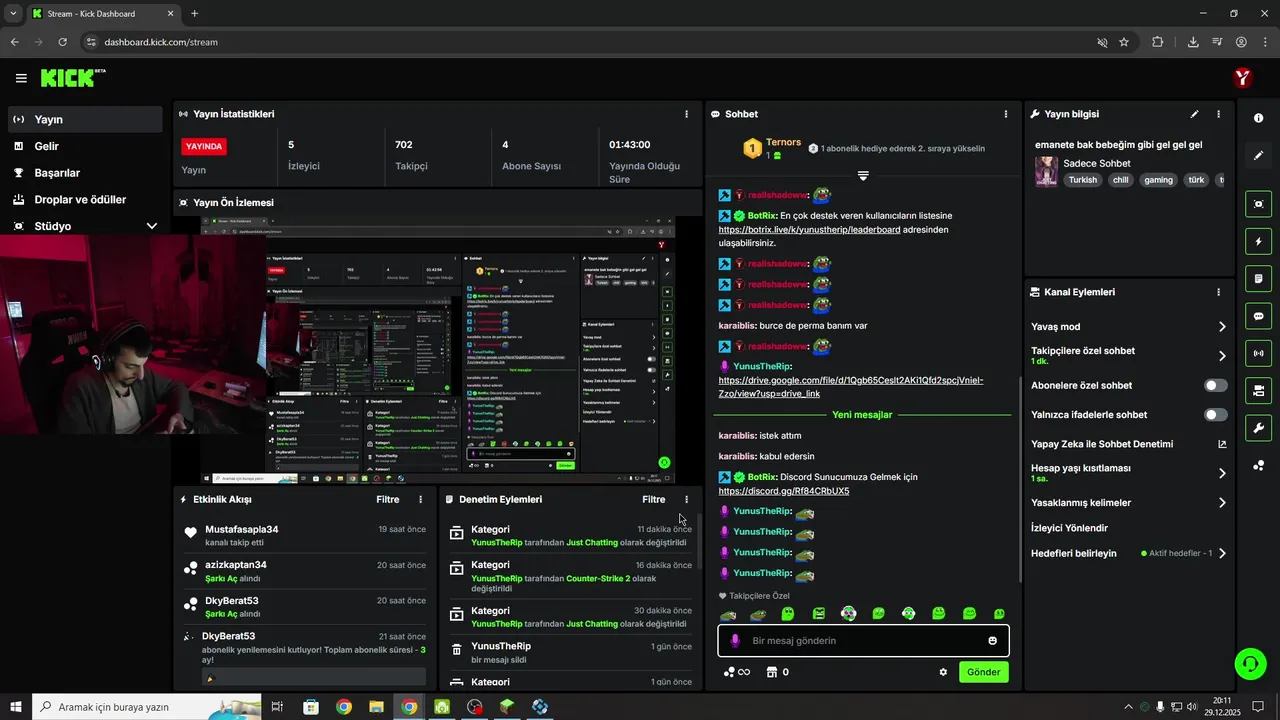Open the user profile avatar menu
1280x720 pixels.
click(x=1243, y=78)
